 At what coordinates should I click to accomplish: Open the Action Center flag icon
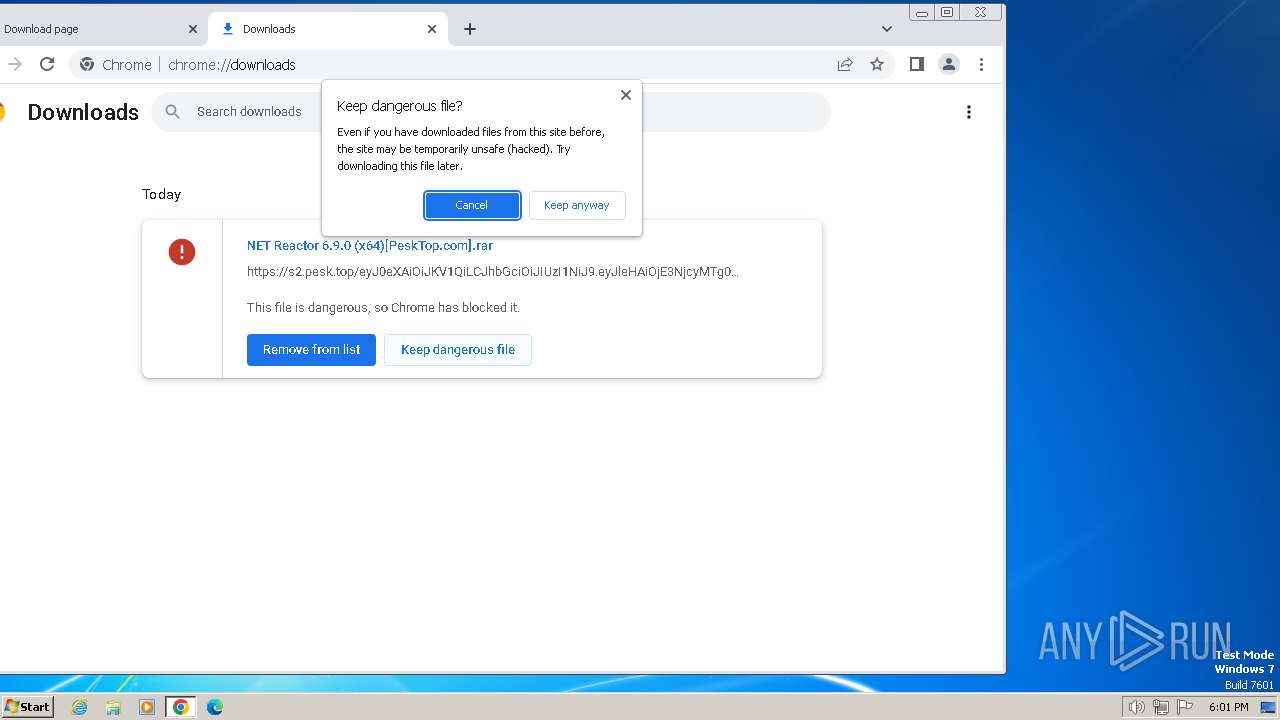point(1186,707)
